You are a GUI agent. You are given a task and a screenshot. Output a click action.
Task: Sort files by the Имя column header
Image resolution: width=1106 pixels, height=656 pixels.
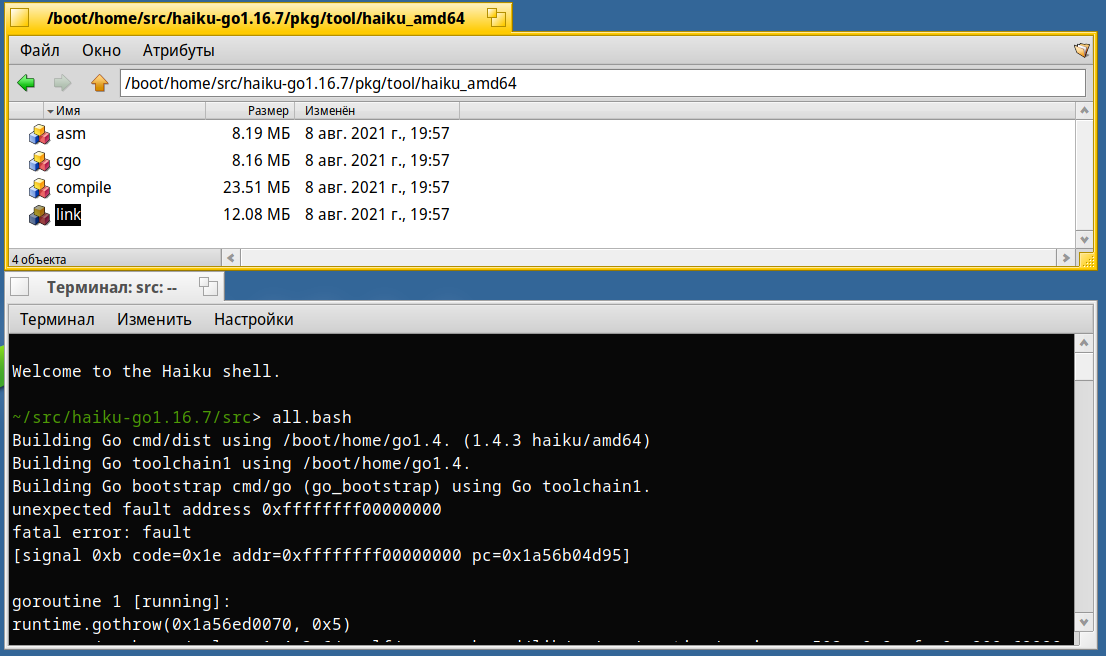click(x=125, y=111)
